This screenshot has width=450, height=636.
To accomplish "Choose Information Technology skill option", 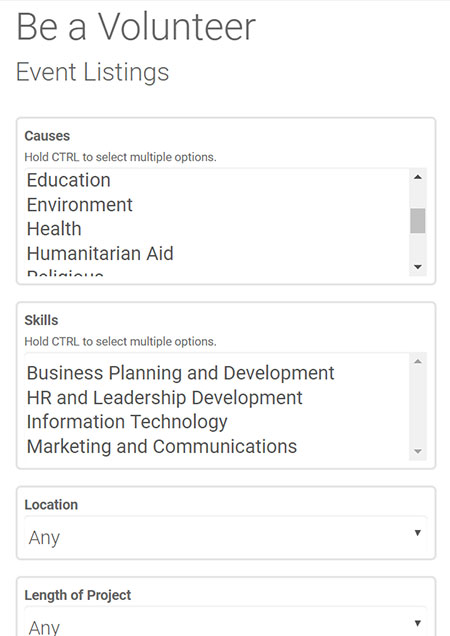I will pos(217,422).
